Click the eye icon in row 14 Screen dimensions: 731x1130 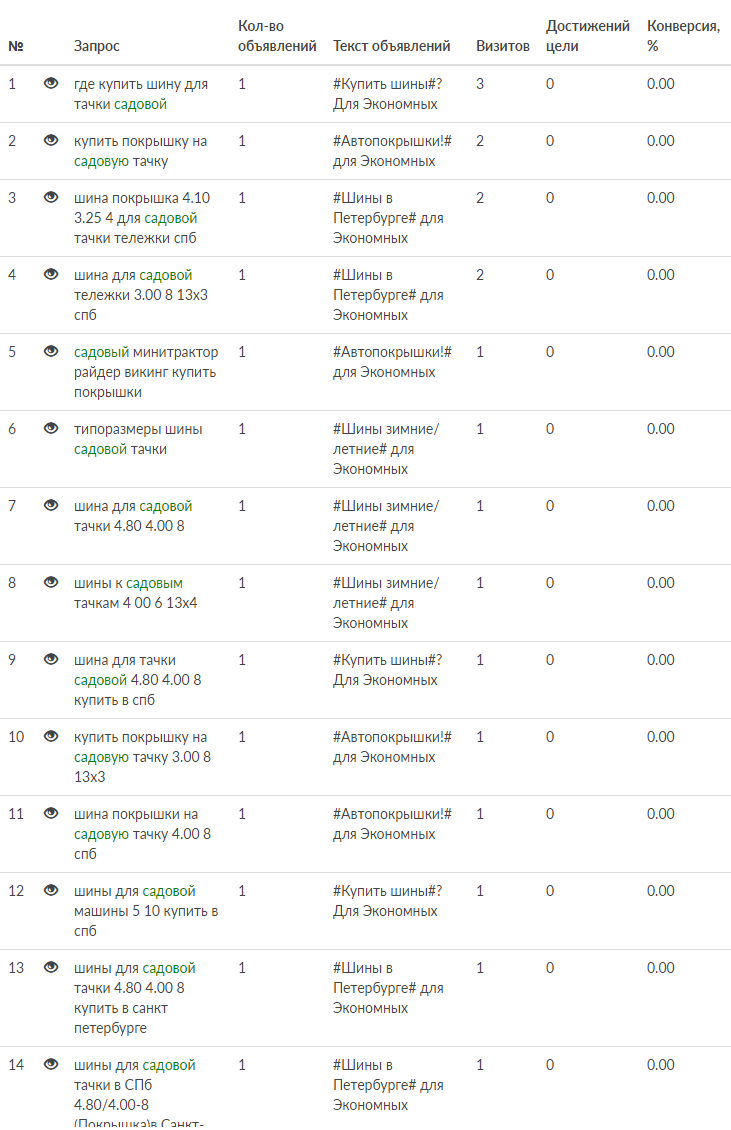(51, 1065)
